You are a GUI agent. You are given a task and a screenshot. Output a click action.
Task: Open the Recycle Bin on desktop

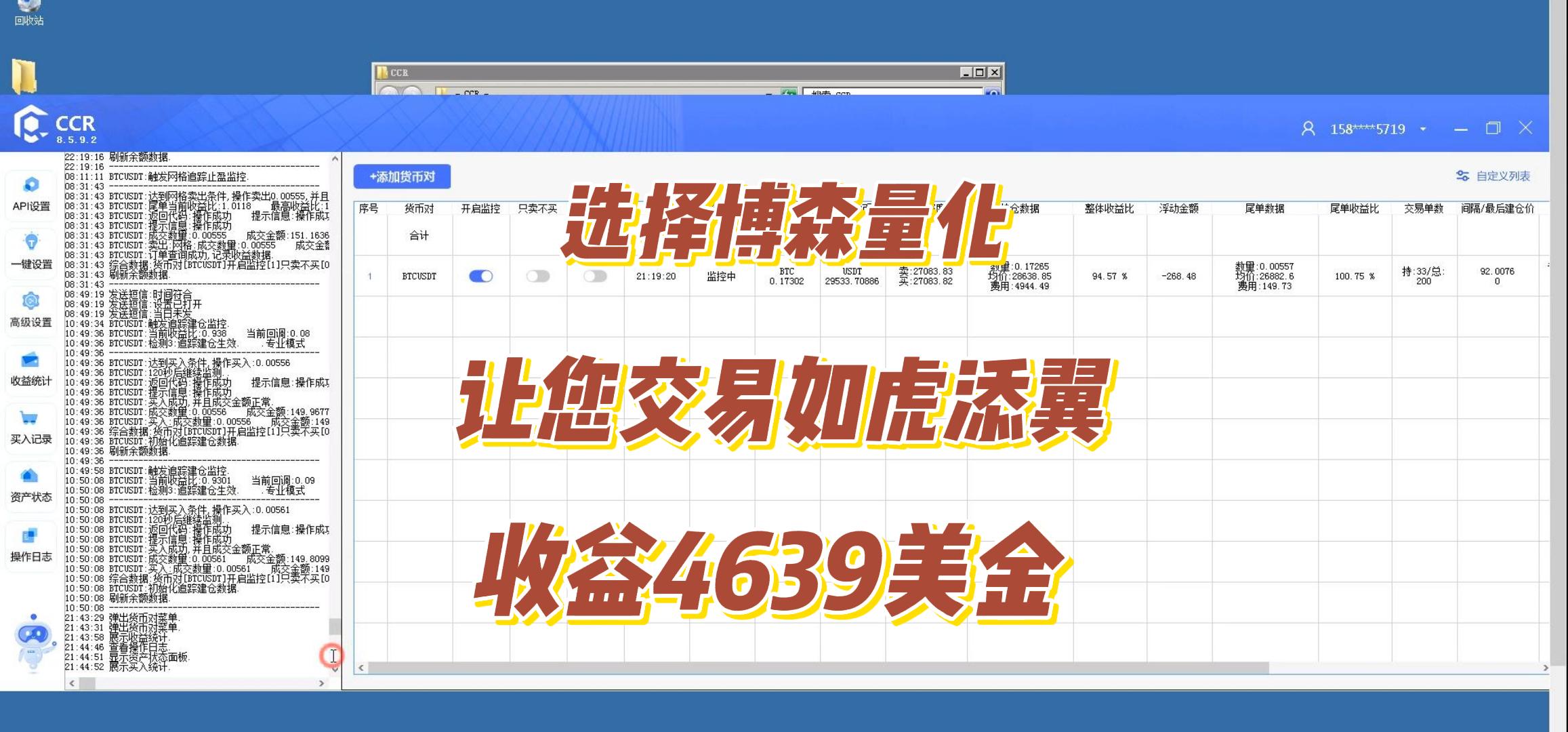28,12
